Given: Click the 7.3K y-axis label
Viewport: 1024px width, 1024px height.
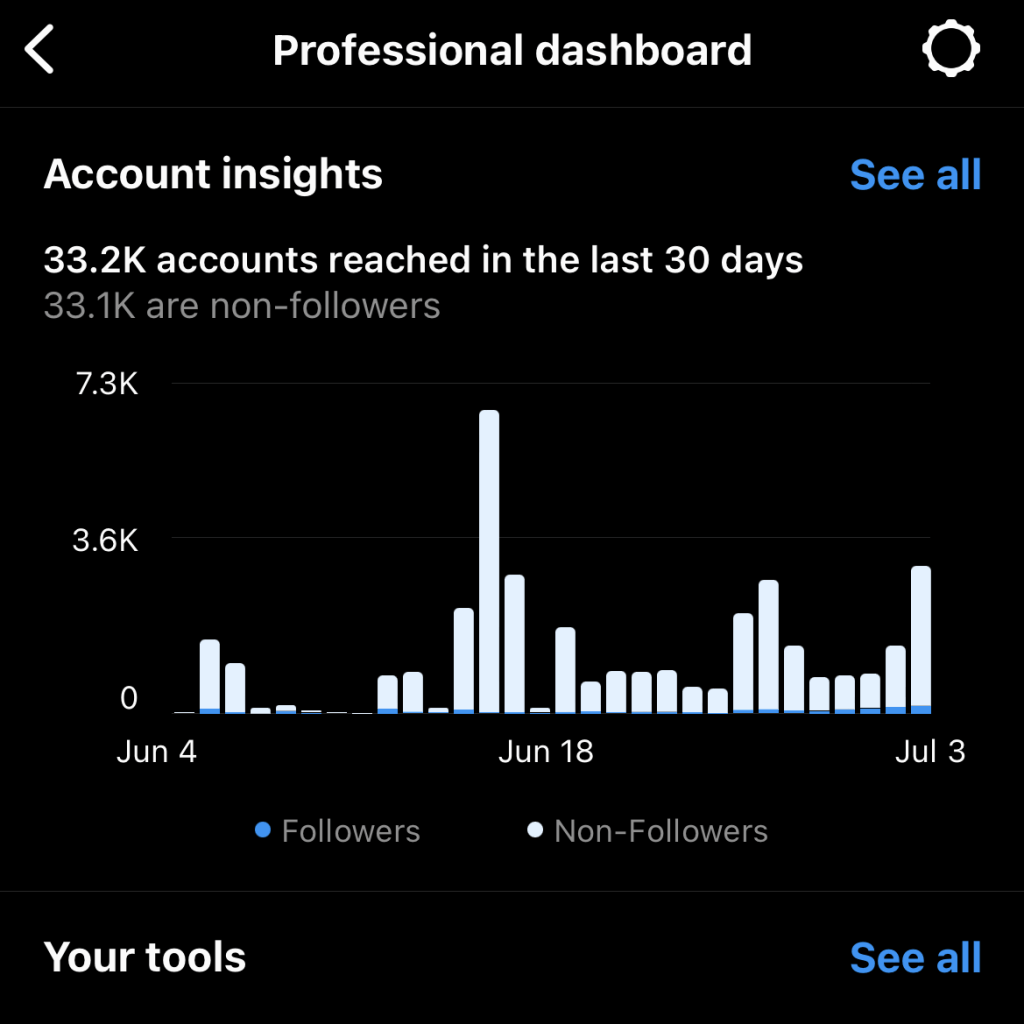Looking at the screenshot, I should pyautogui.click(x=107, y=384).
